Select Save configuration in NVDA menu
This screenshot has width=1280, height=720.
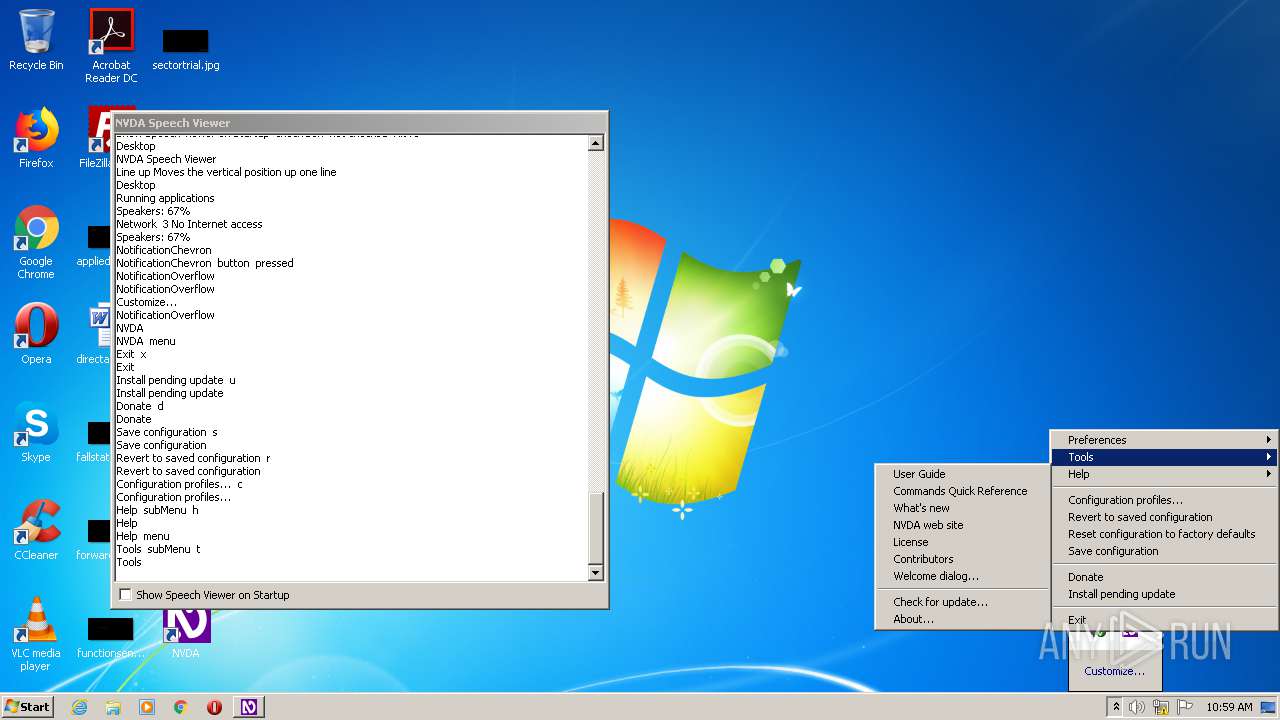click(x=1165, y=551)
